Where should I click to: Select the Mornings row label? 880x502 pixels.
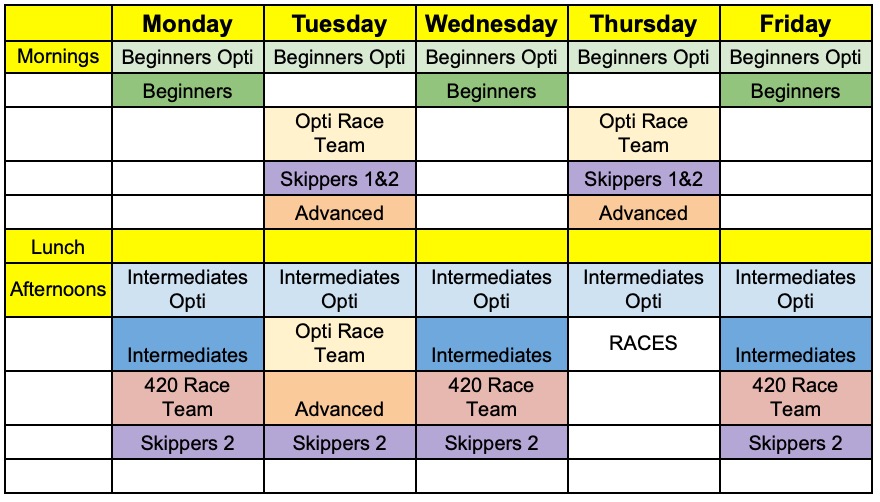(x=58, y=57)
